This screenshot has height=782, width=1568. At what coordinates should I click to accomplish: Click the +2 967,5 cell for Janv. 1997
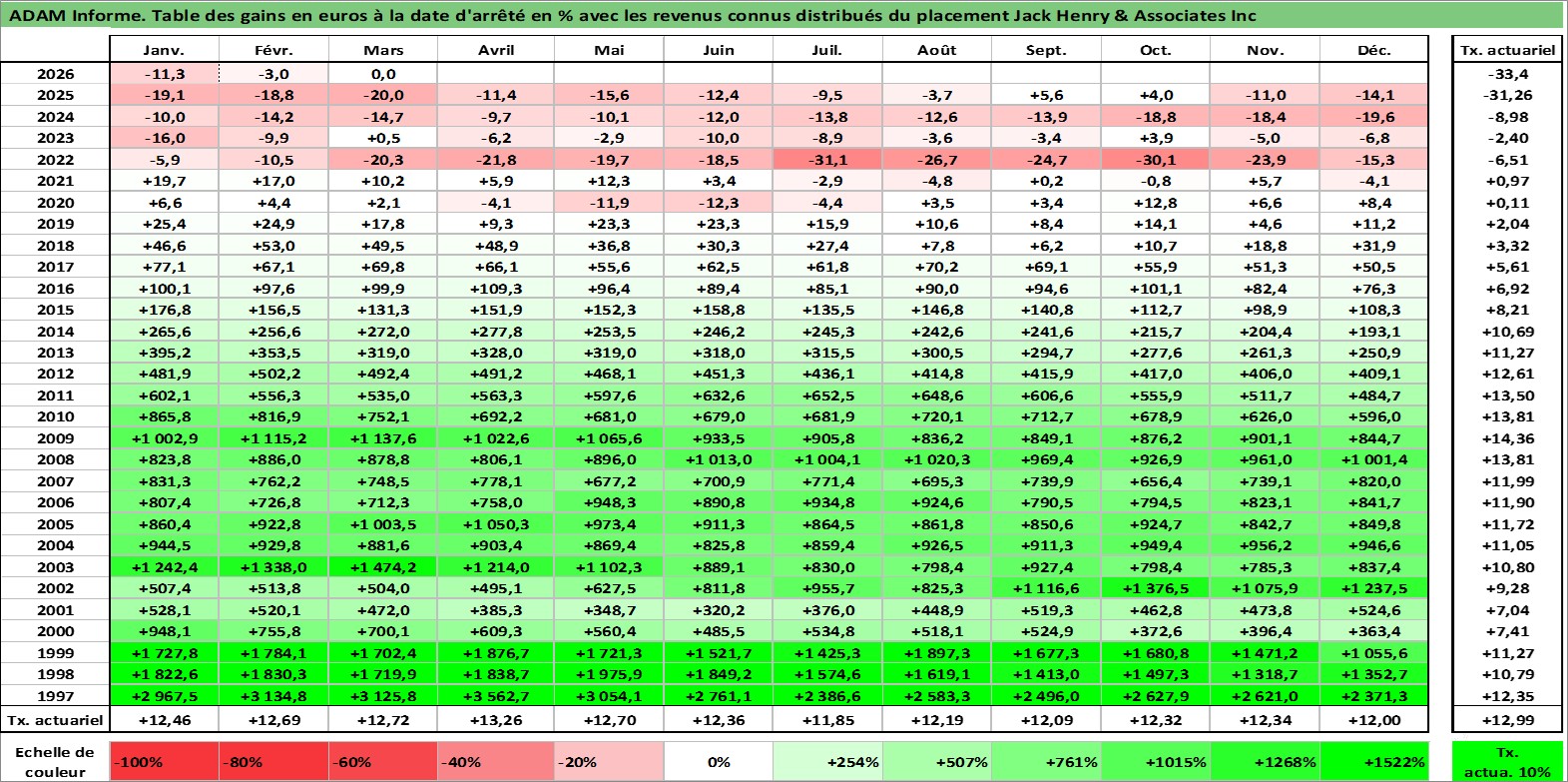coord(164,696)
